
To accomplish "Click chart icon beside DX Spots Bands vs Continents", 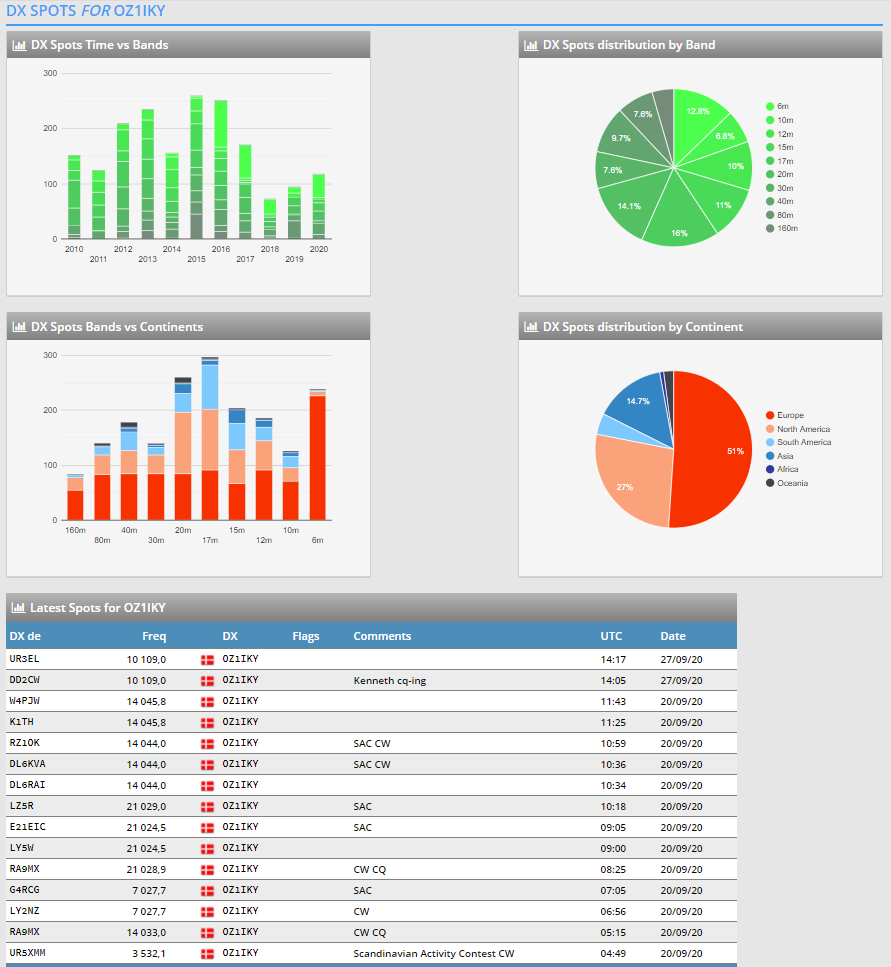I will pyautogui.click(x=19, y=327).
